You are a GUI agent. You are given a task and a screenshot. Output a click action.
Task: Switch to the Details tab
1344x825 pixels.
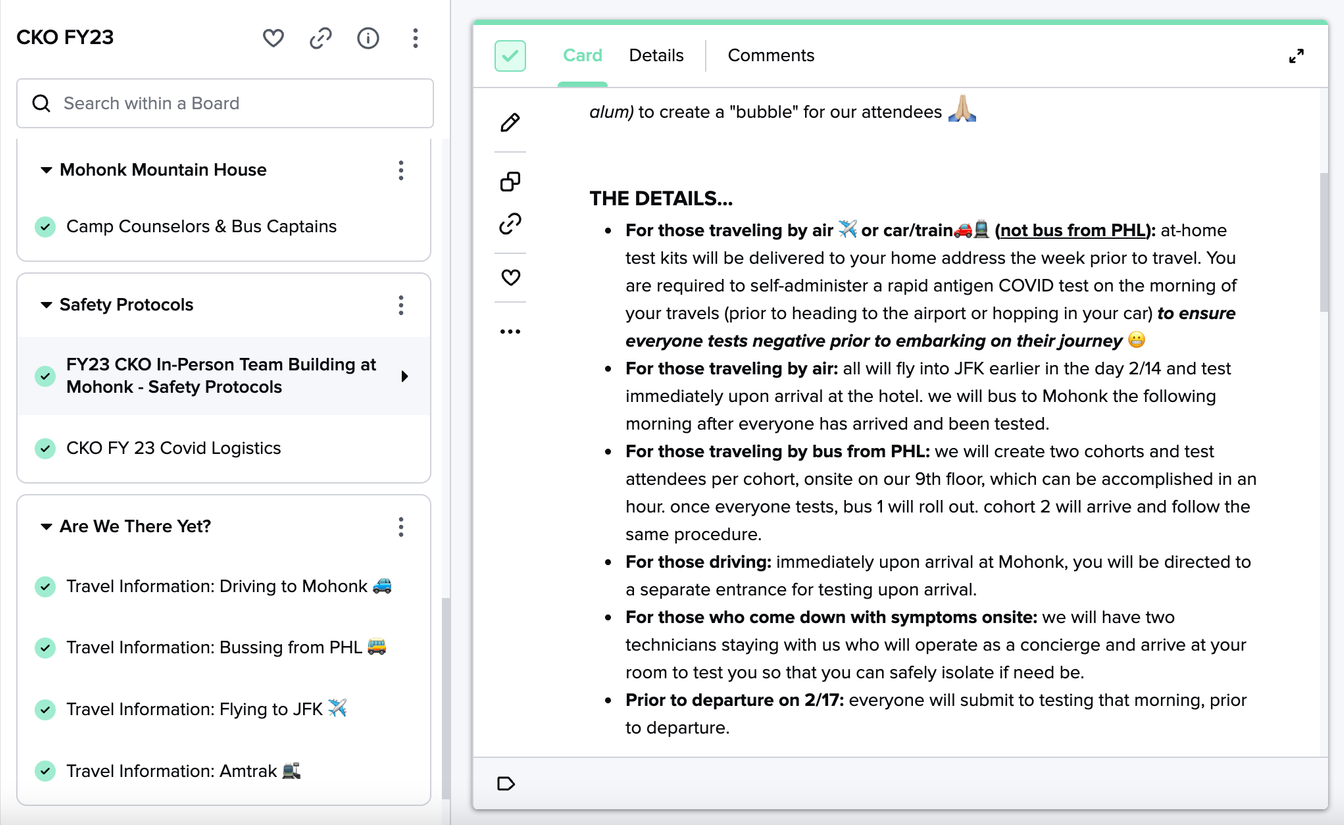pyautogui.click(x=656, y=56)
